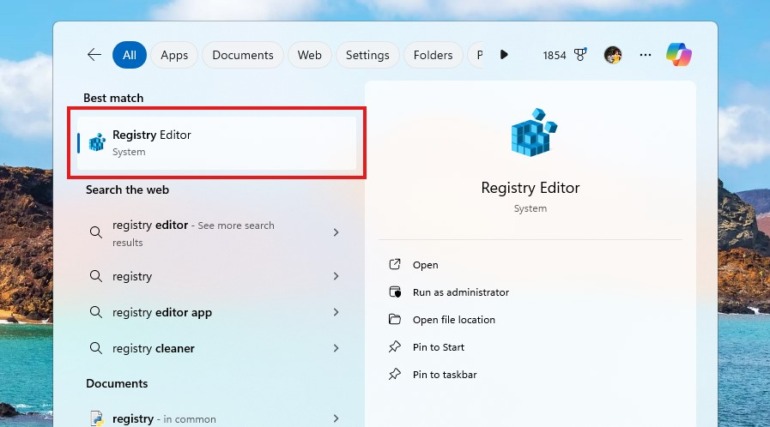Switch to the Settings filter tab

click(x=367, y=55)
